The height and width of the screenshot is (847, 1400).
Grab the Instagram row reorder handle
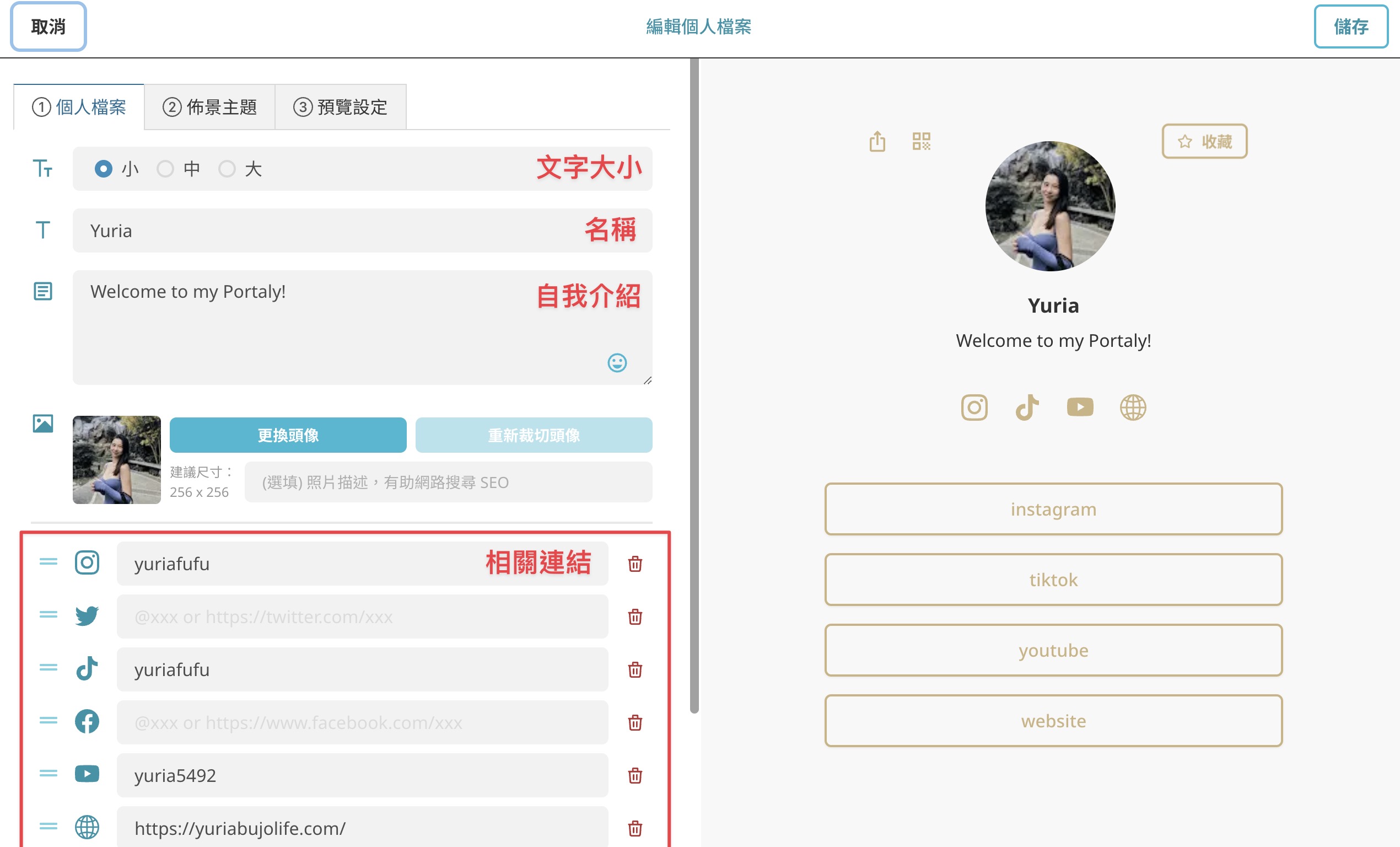pyautogui.click(x=49, y=562)
